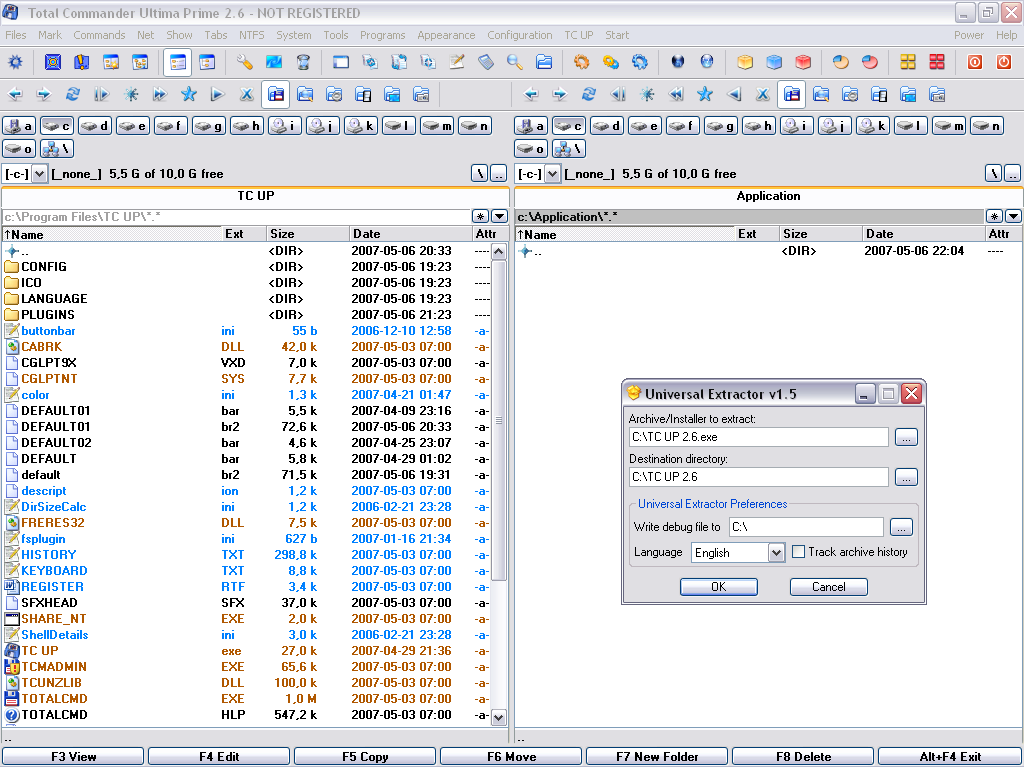Open the Configuration menu
Viewport: 1024px width, 768px height.
[519, 35]
